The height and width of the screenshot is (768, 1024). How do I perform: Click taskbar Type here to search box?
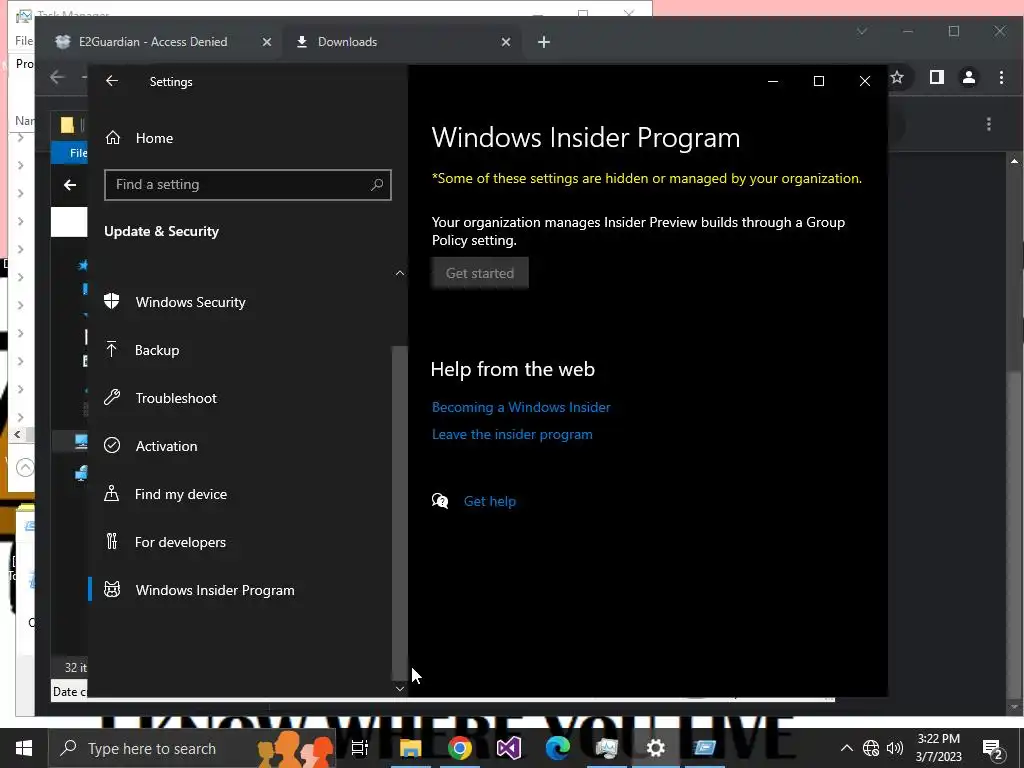pos(192,748)
